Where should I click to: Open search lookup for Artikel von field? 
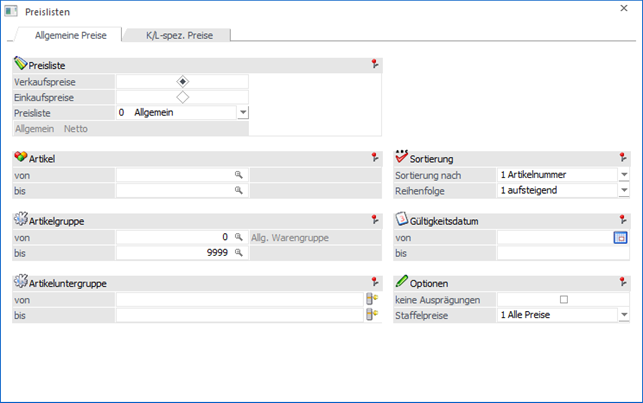(x=239, y=174)
